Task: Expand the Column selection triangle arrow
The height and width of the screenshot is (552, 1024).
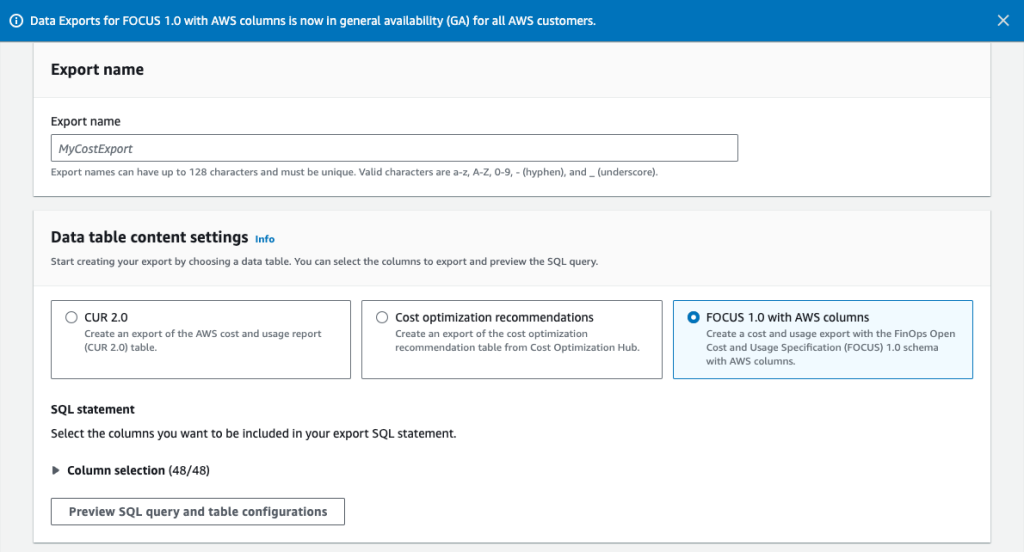Action: 56,470
